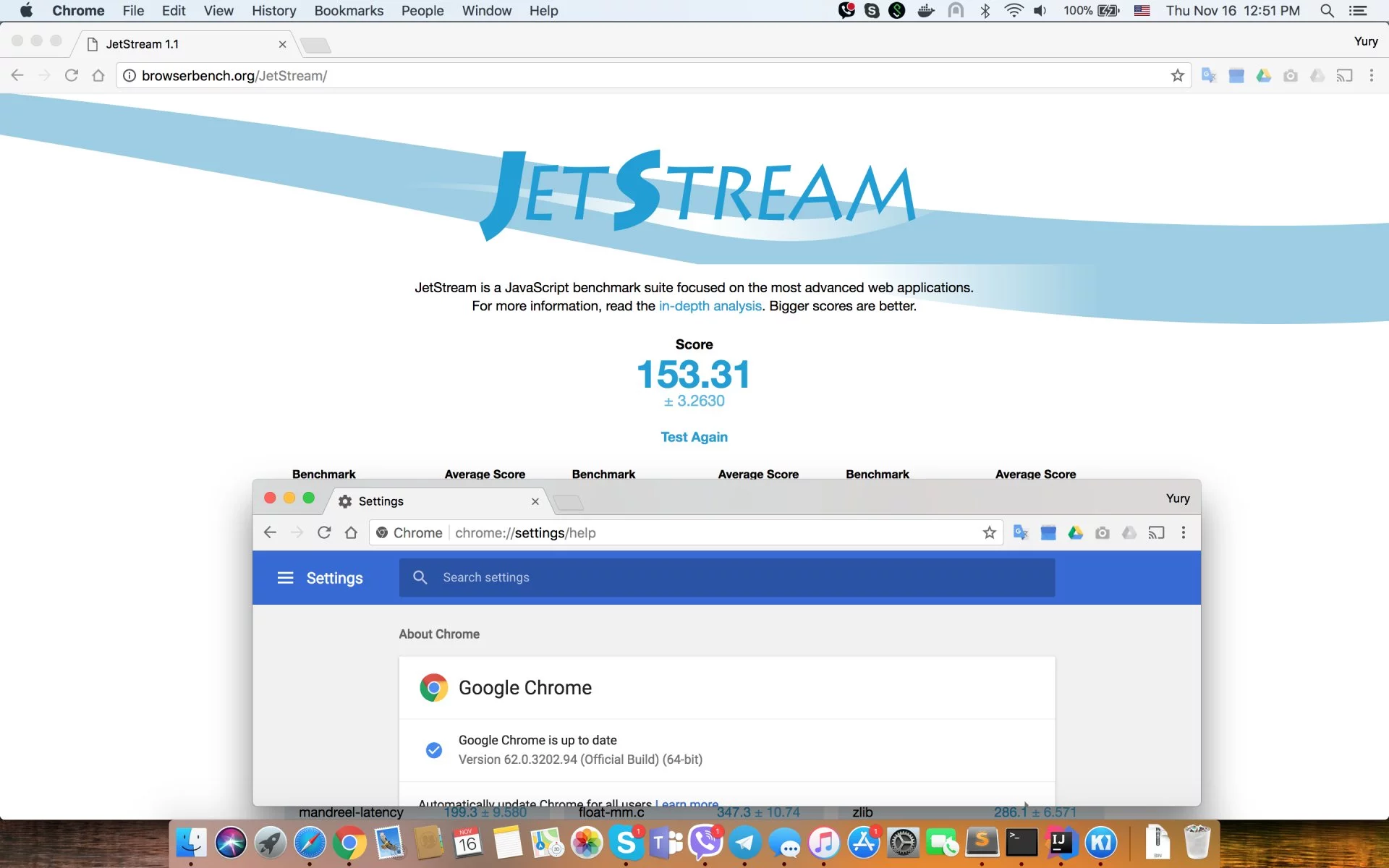Open Trash in the Dock
The height and width of the screenshot is (868, 1389).
point(1197,843)
